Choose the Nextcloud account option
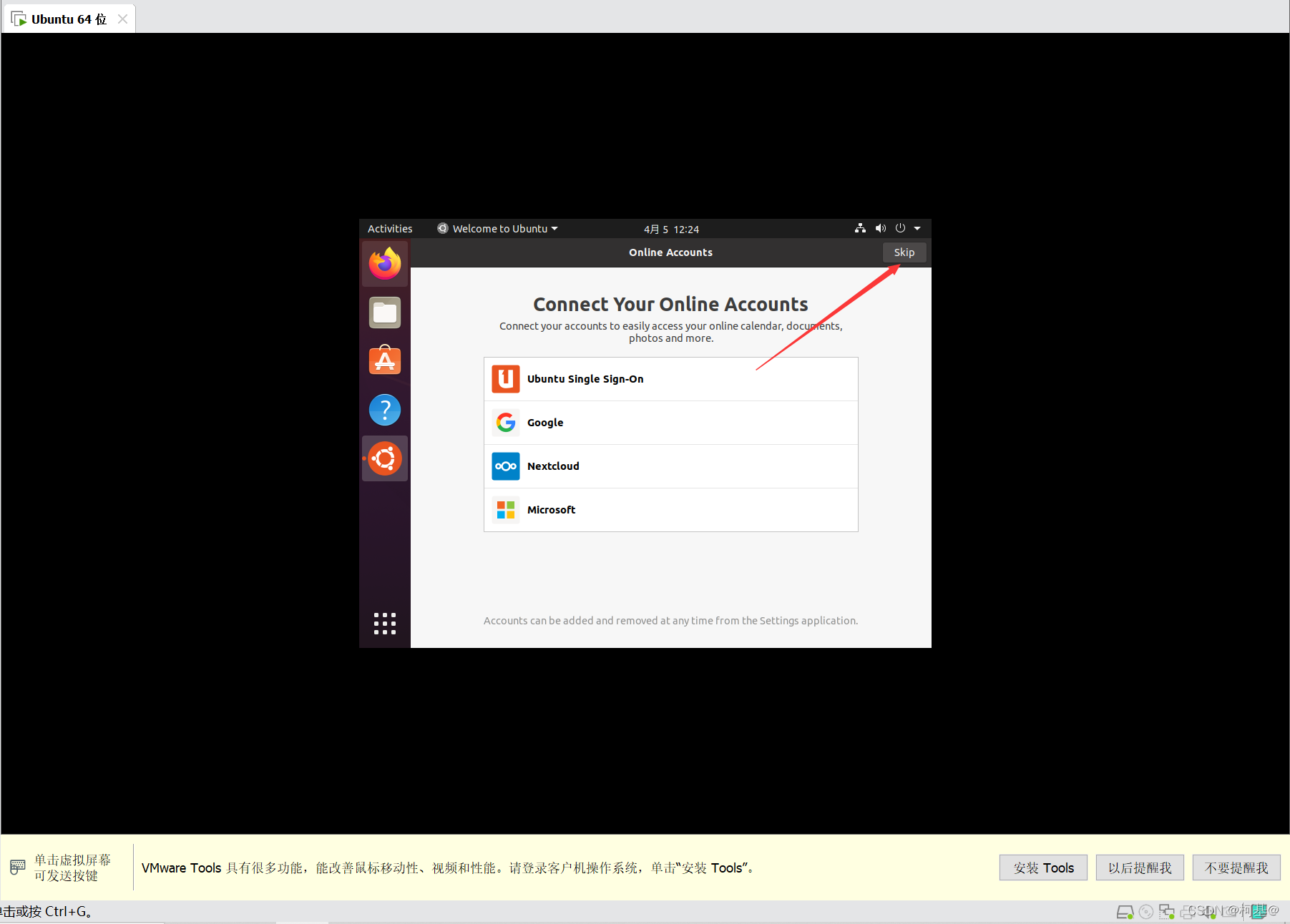The height and width of the screenshot is (924, 1290). point(671,466)
